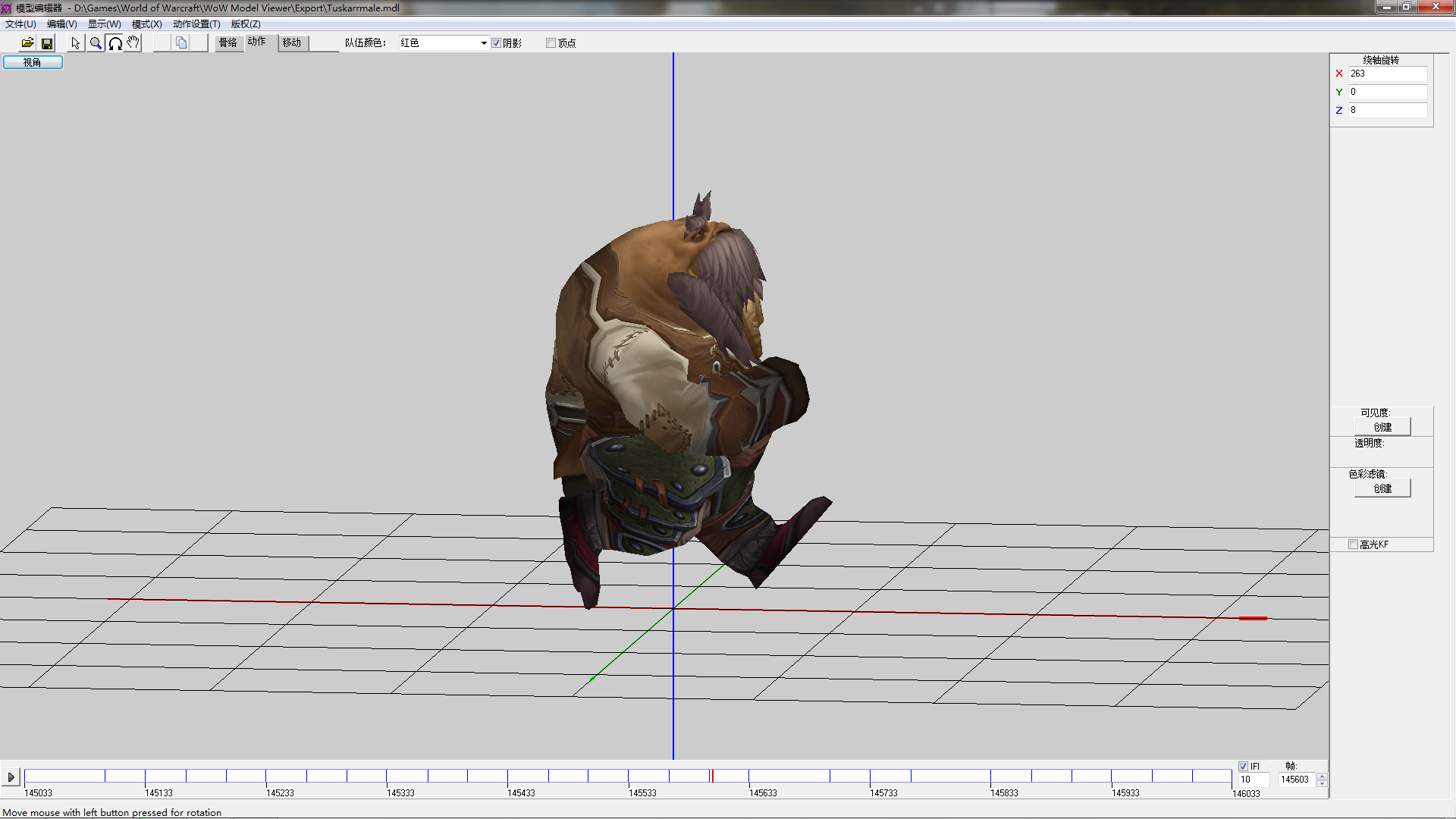Click the copy pages toolbar icon
Viewport: 1456px width, 819px height.
click(x=181, y=43)
